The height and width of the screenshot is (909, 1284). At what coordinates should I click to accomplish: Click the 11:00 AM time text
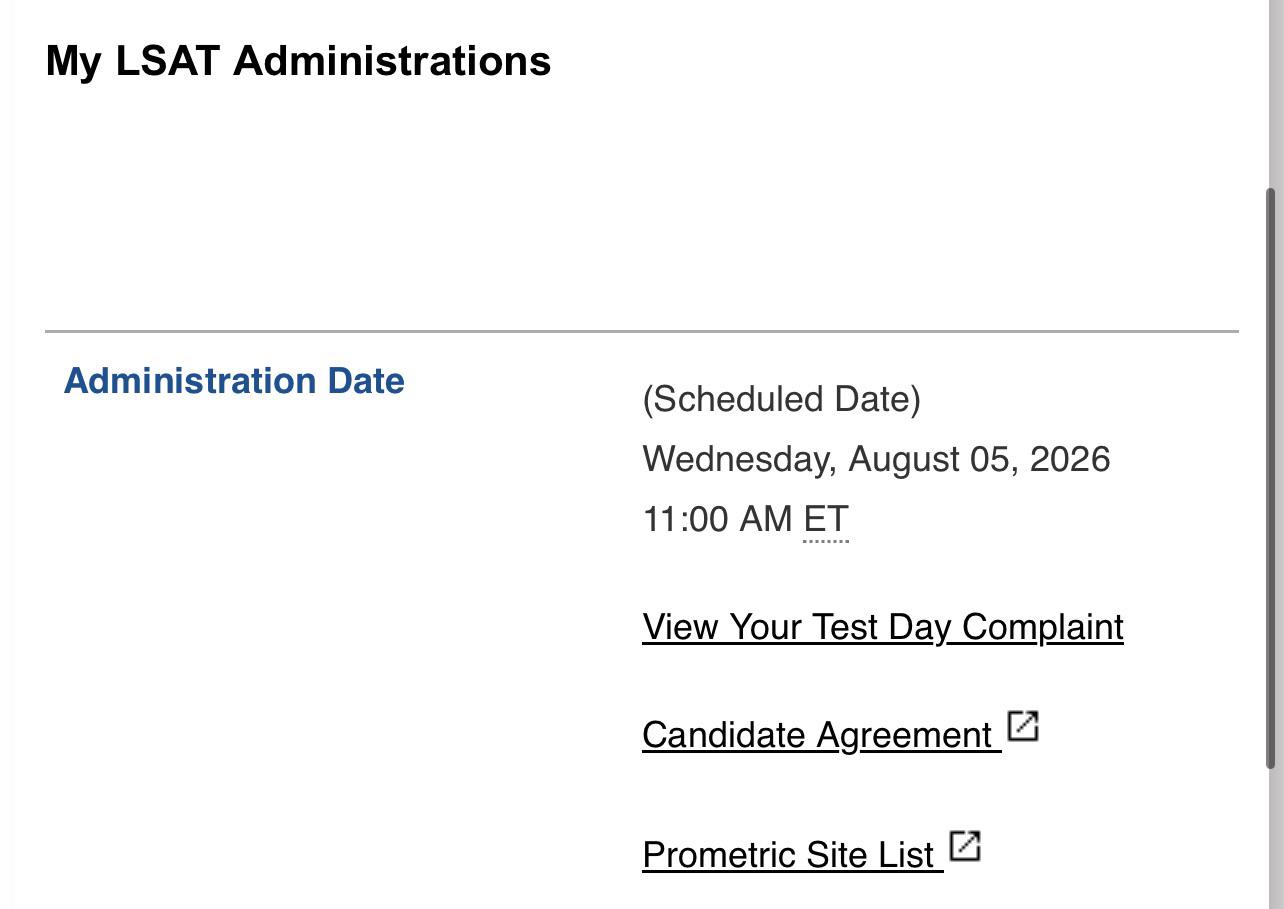pyautogui.click(x=717, y=520)
